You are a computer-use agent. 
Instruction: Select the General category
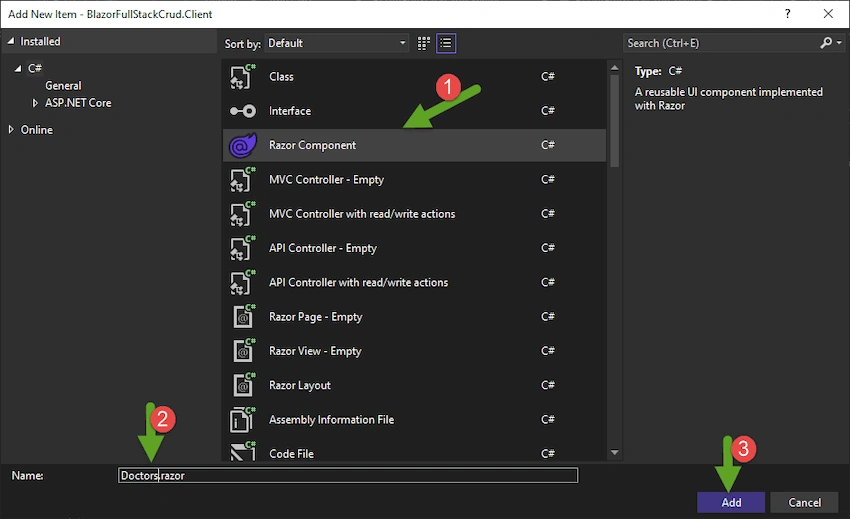[63, 86]
